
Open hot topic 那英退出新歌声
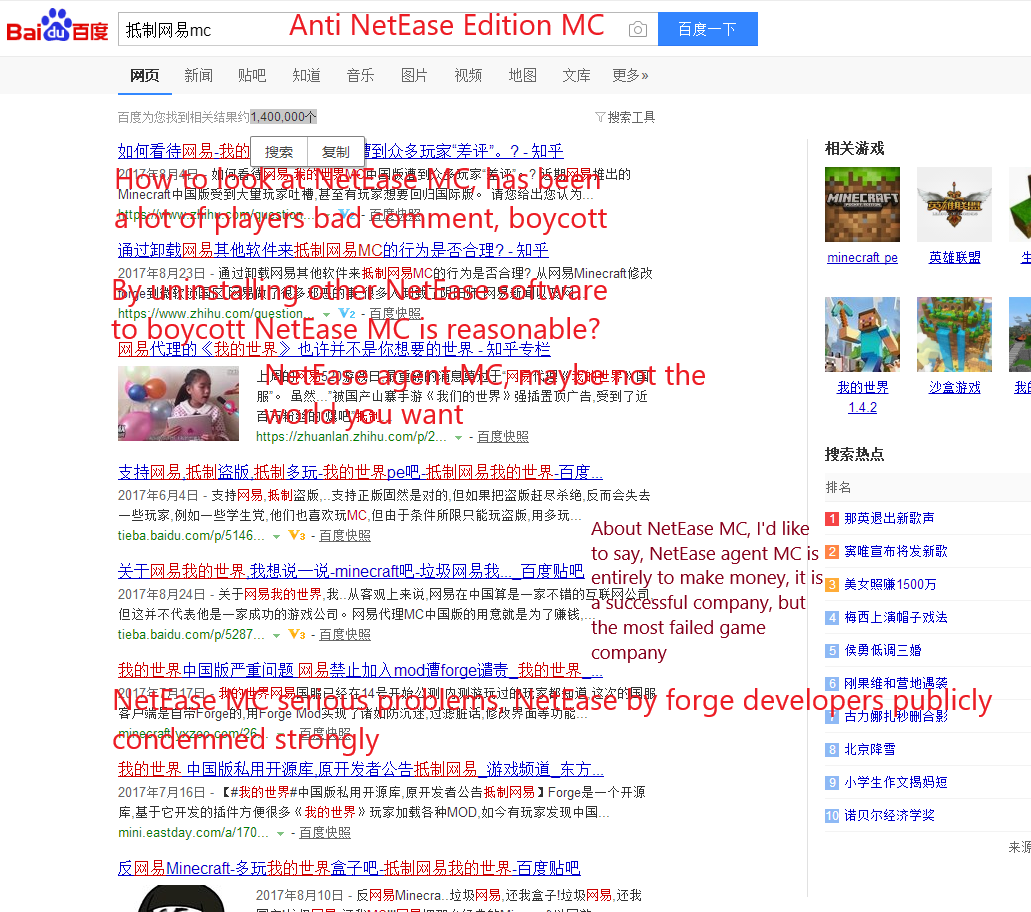(889, 518)
